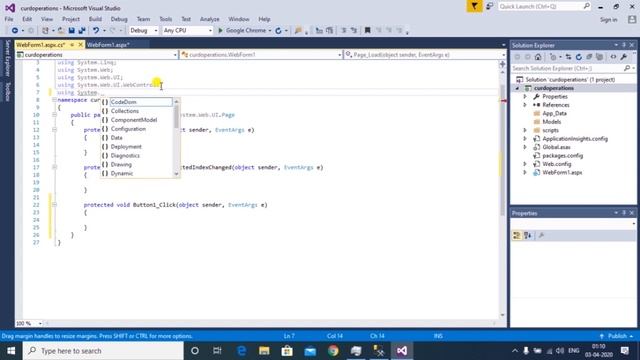
Task: Open the Window menu
Action: tap(239, 19)
